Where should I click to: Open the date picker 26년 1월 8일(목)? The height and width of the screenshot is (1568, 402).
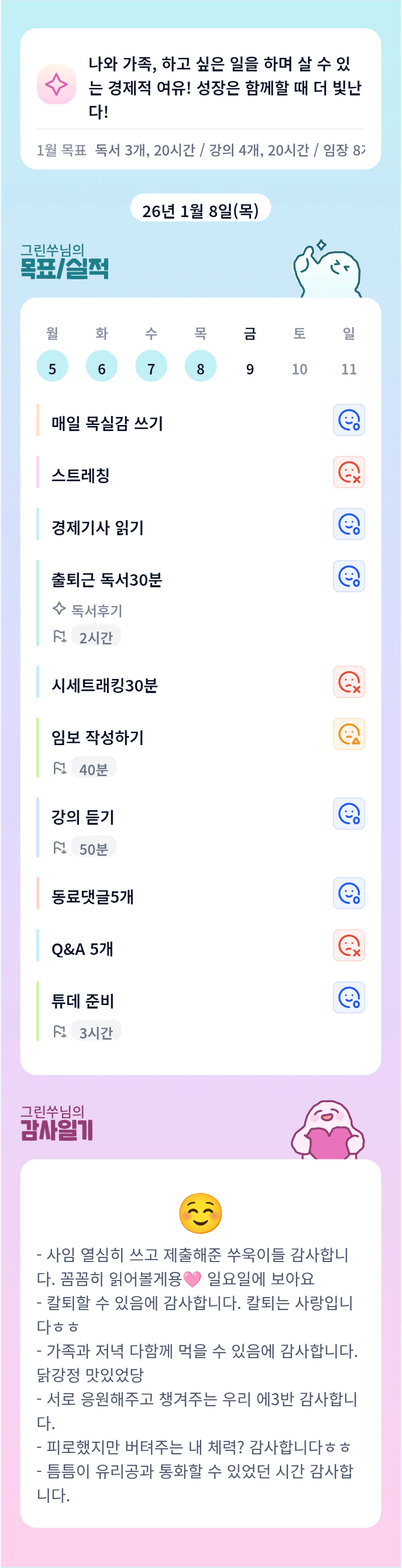pos(200,211)
